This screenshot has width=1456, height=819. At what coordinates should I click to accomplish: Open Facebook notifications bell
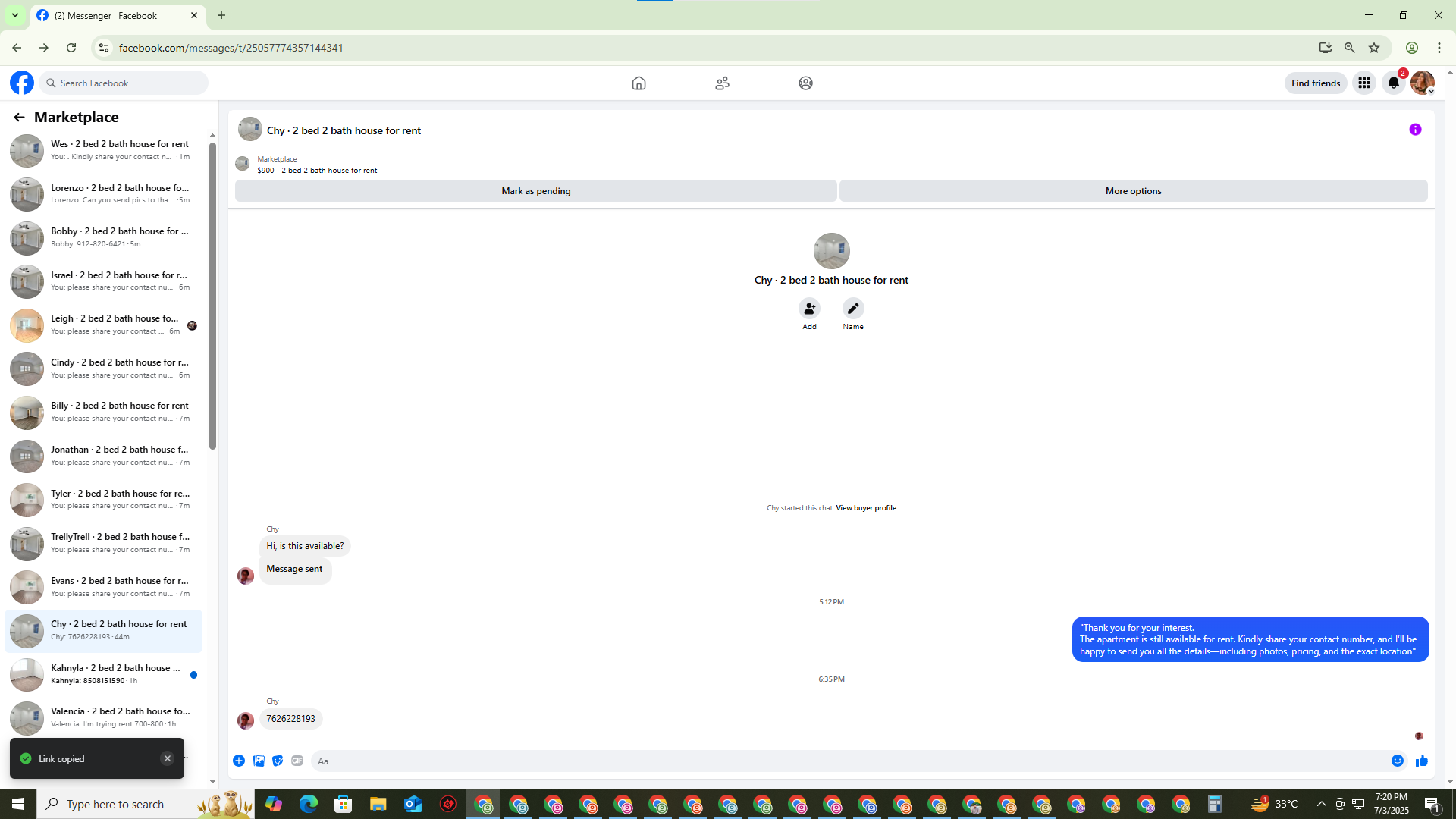(x=1394, y=83)
